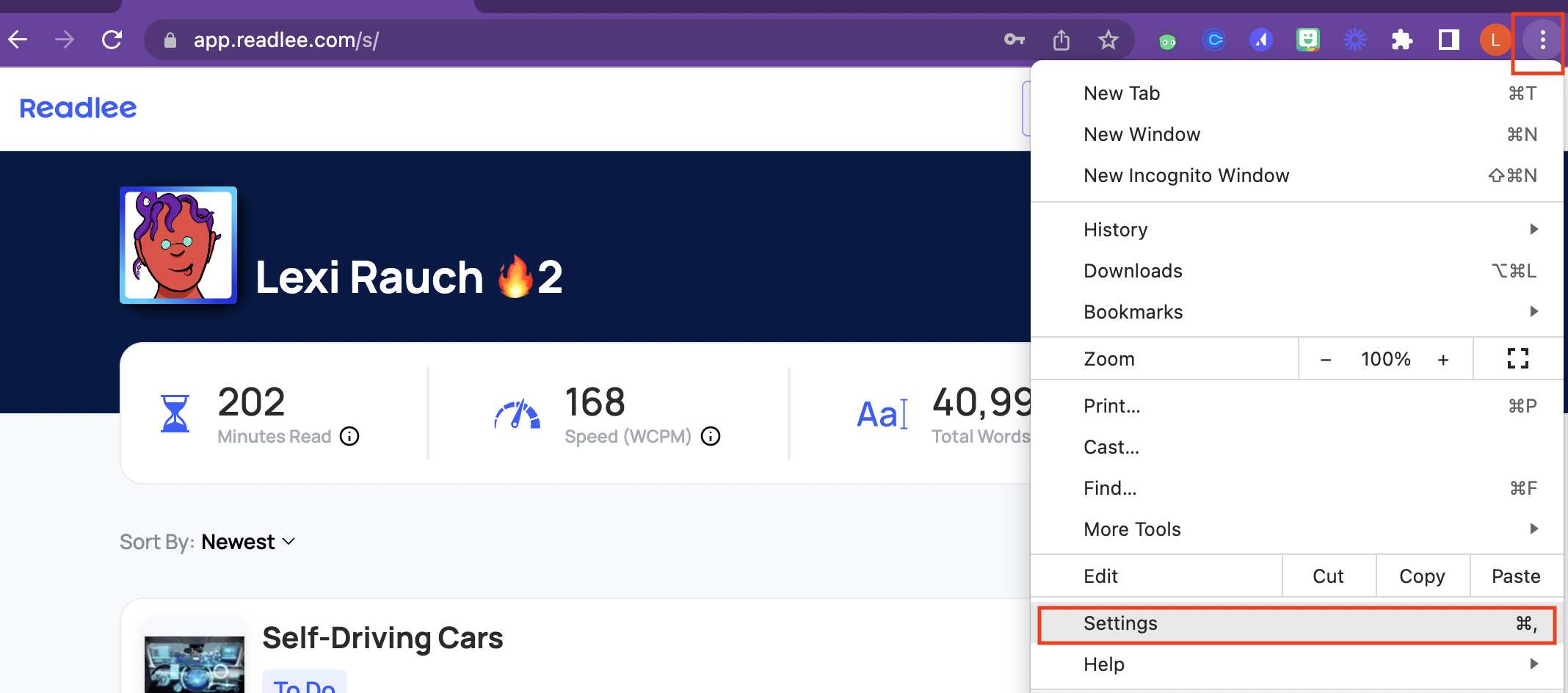The height and width of the screenshot is (693, 1568).
Task: Open a New Incognito Window
Action: (x=1296, y=175)
